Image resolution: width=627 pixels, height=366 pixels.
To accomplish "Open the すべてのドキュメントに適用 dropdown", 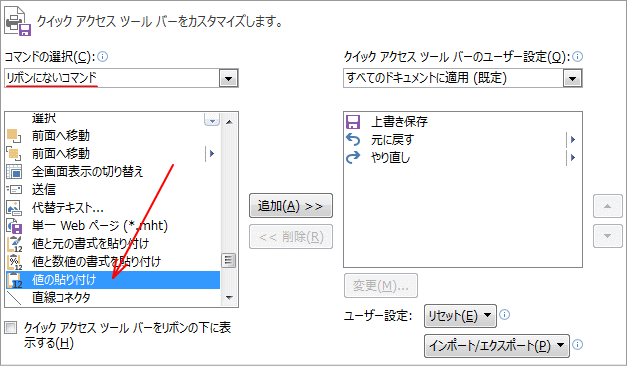I will click(x=572, y=78).
